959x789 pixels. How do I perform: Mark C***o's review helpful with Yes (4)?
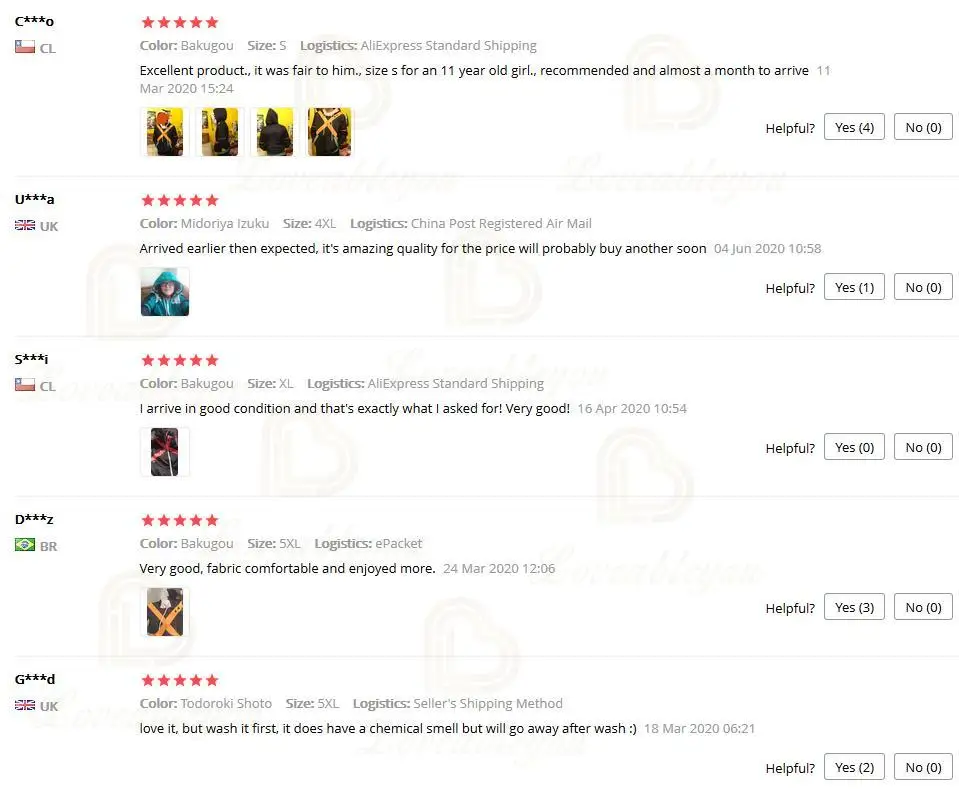pos(854,127)
